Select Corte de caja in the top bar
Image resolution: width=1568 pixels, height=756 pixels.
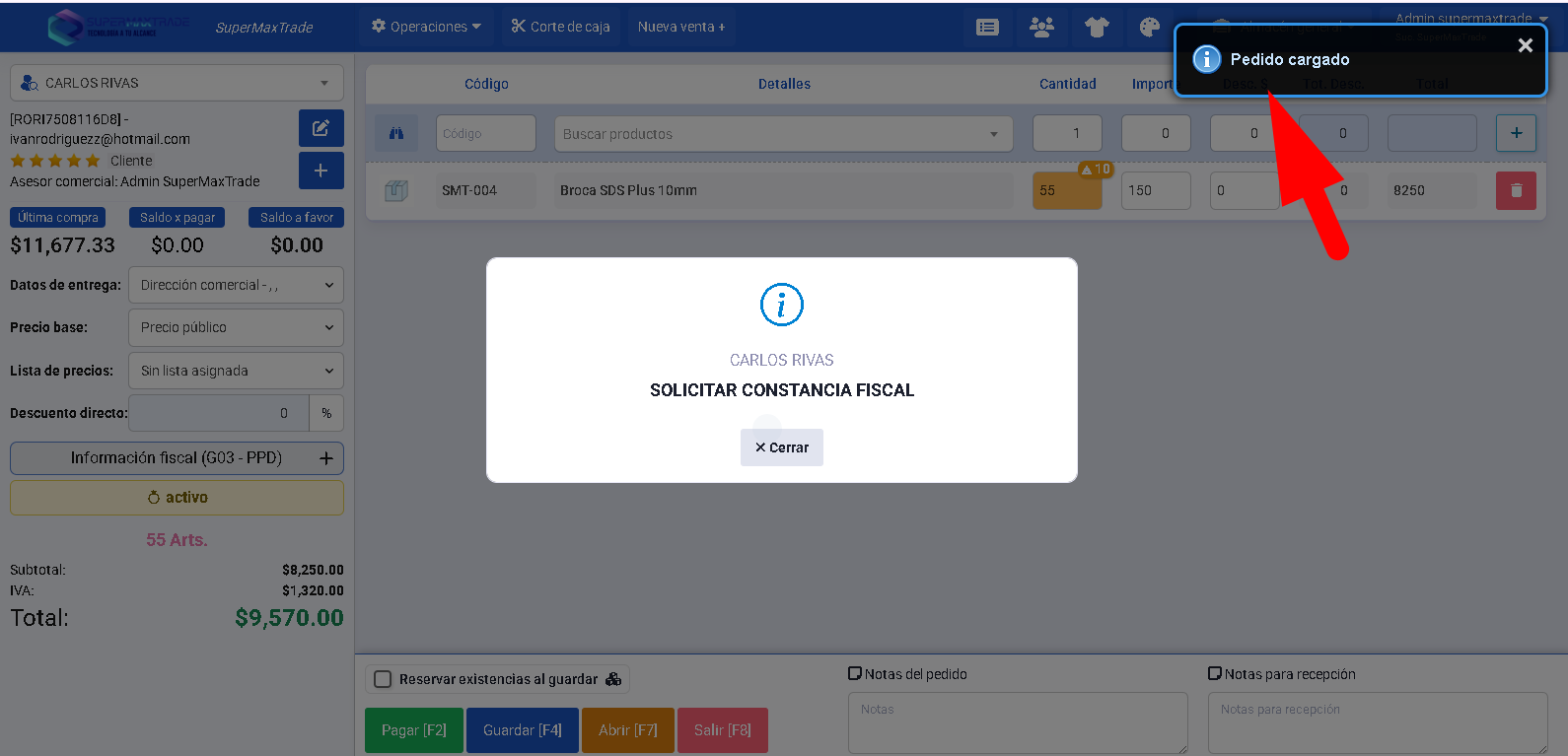tap(560, 27)
